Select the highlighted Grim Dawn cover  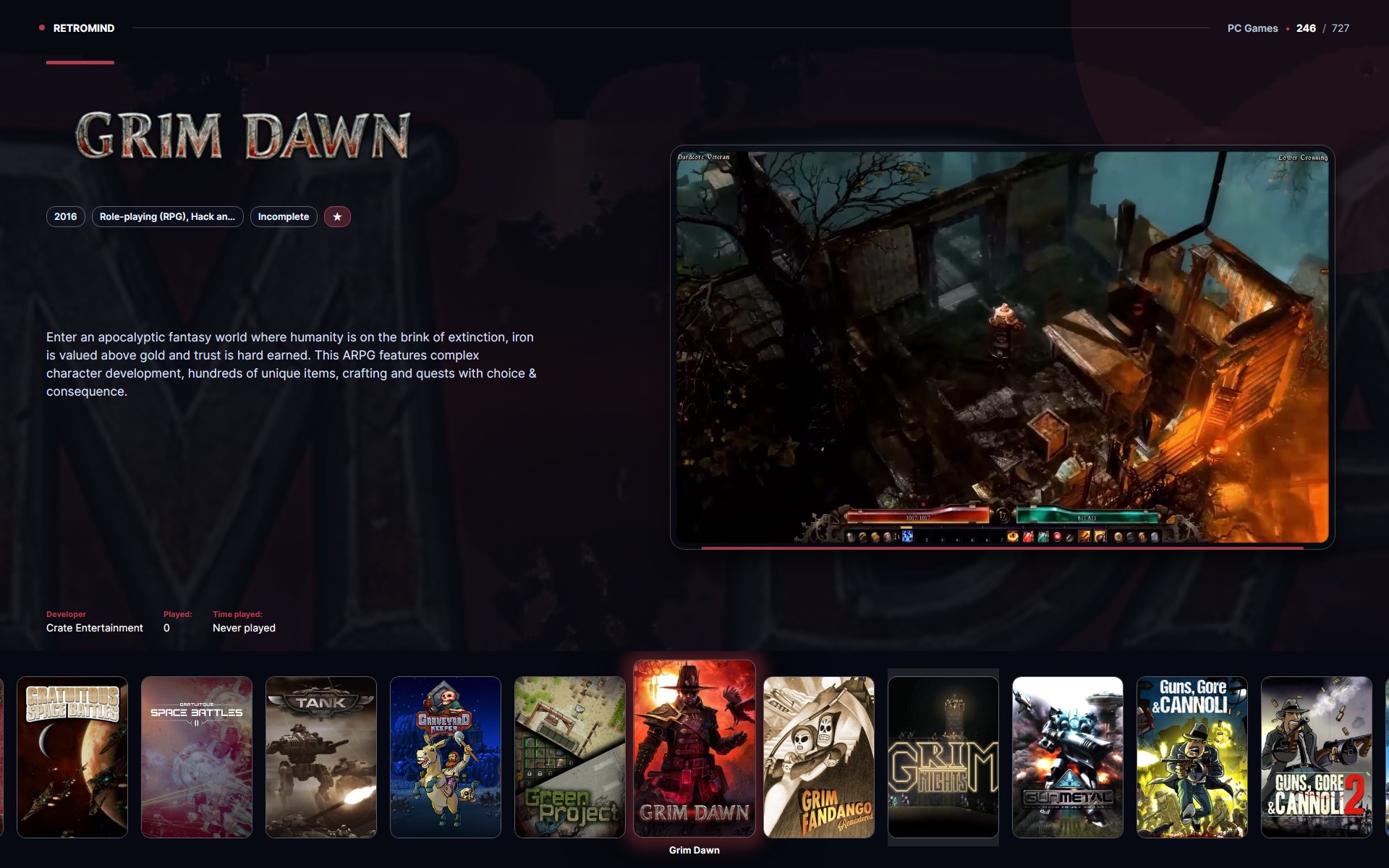(x=694, y=749)
